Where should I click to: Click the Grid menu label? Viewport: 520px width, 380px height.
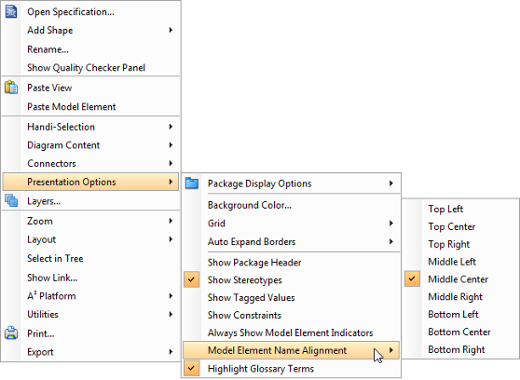click(216, 223)
